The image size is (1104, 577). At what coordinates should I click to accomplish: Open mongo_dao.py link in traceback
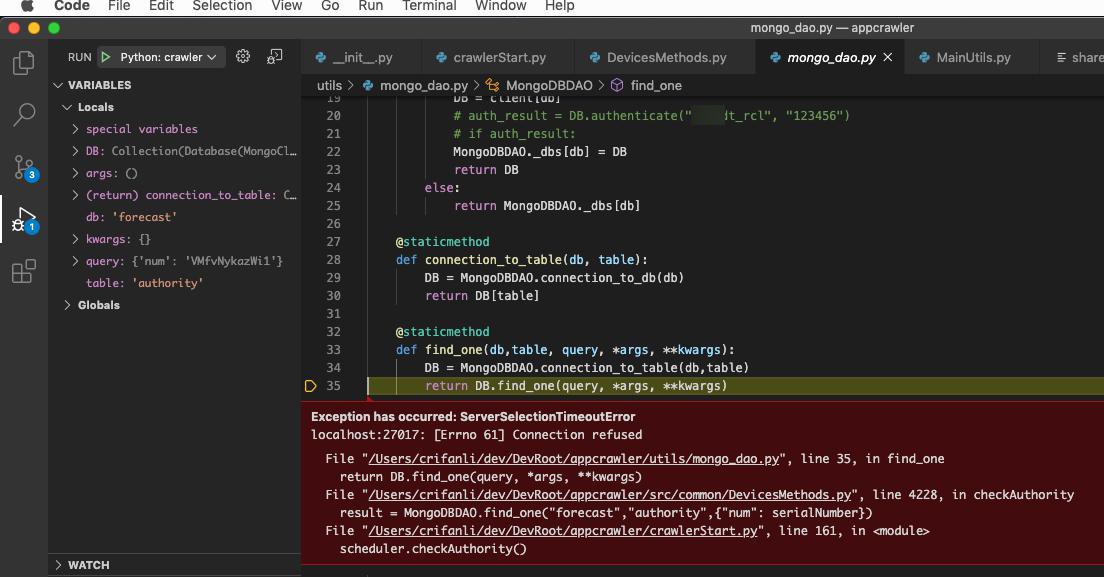[x=574, y=459]
